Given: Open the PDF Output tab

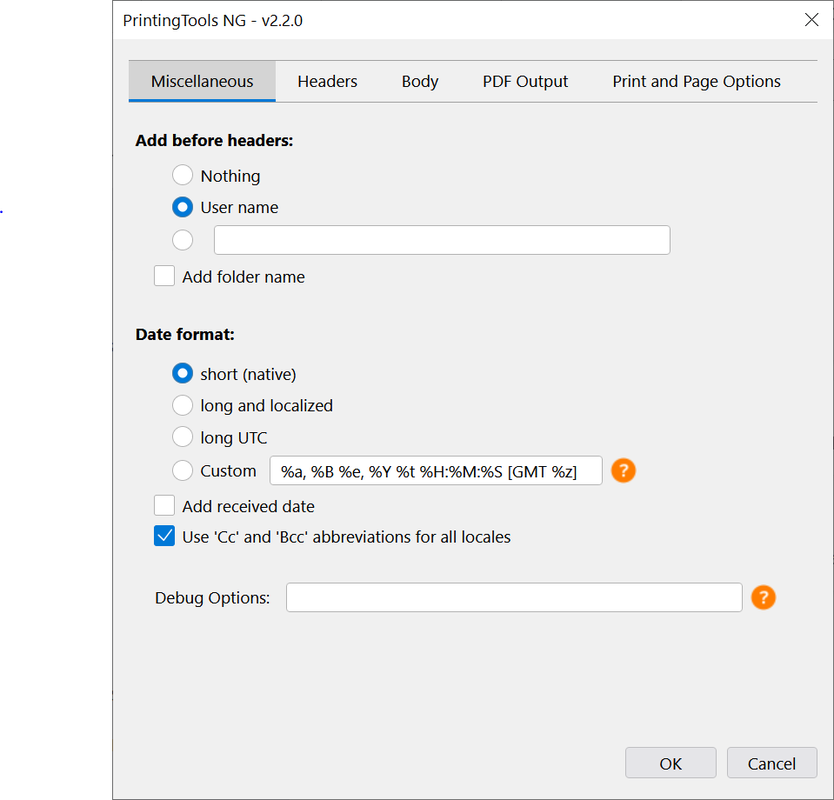Looking at the screenshot, I should pos(525,81).
